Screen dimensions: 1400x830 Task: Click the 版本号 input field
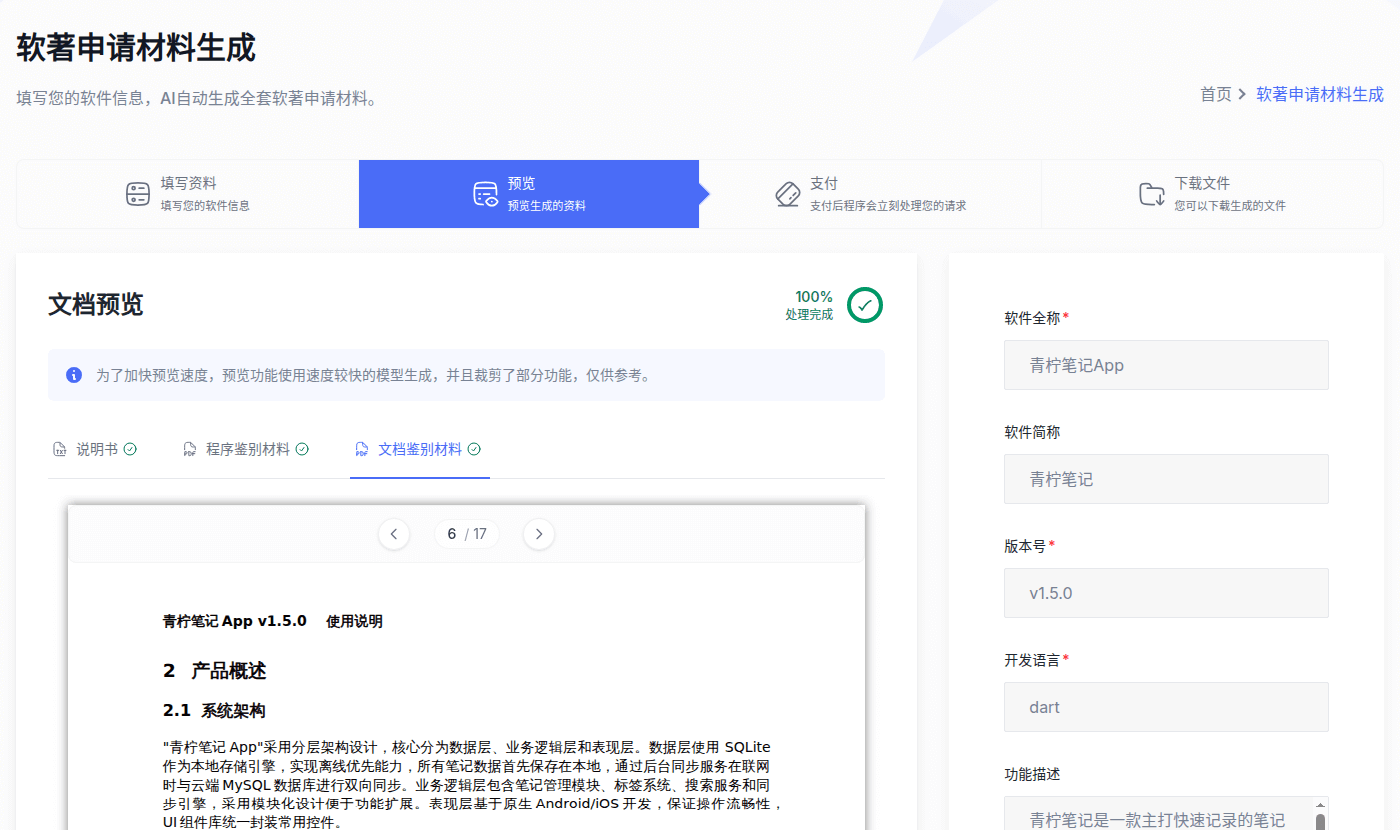[1166, 593]
